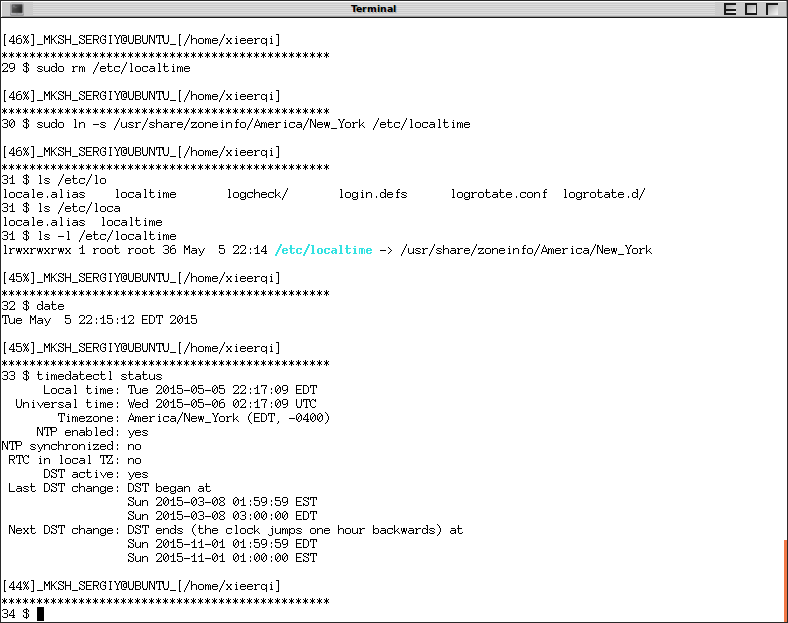
Task: Click the 'Local time:' row
Action: click(x=180, y=390)
